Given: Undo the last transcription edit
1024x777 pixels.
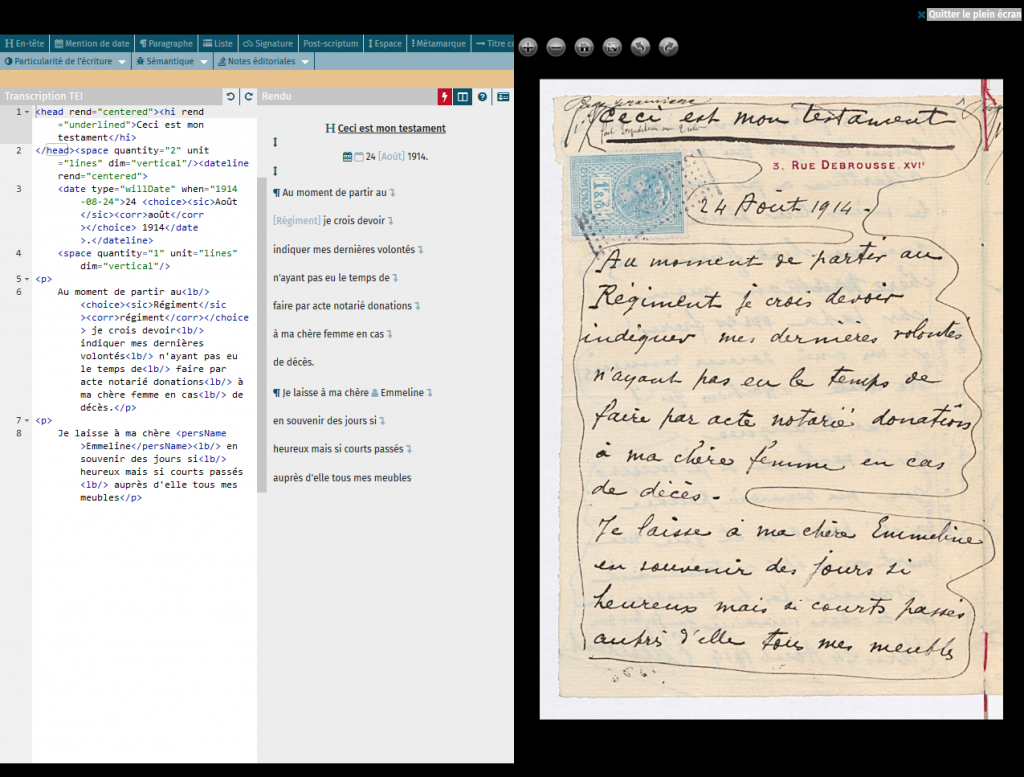Looking at the screenshot, I should (x=231, y=97).
